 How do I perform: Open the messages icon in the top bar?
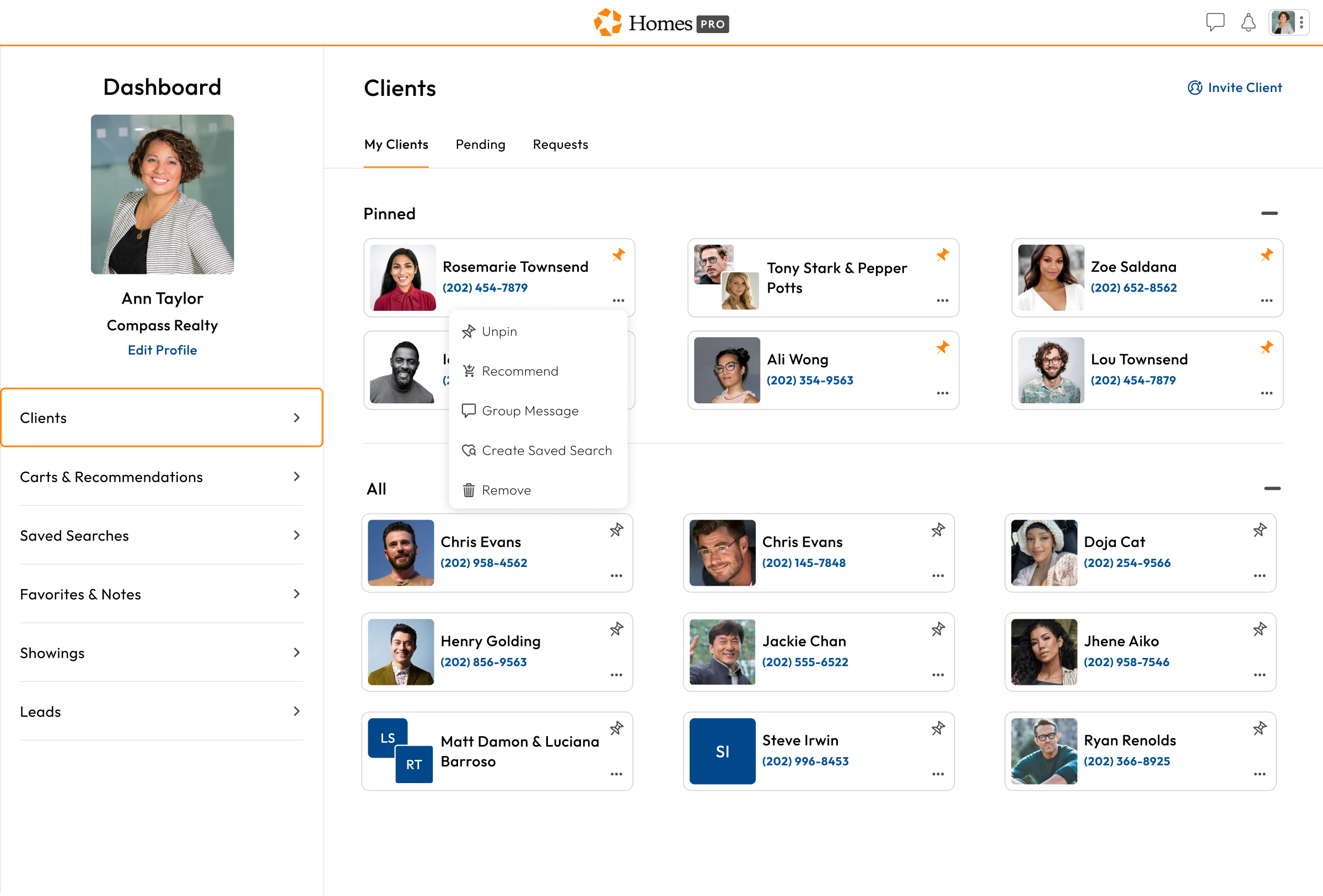(x=1216, y=22)
